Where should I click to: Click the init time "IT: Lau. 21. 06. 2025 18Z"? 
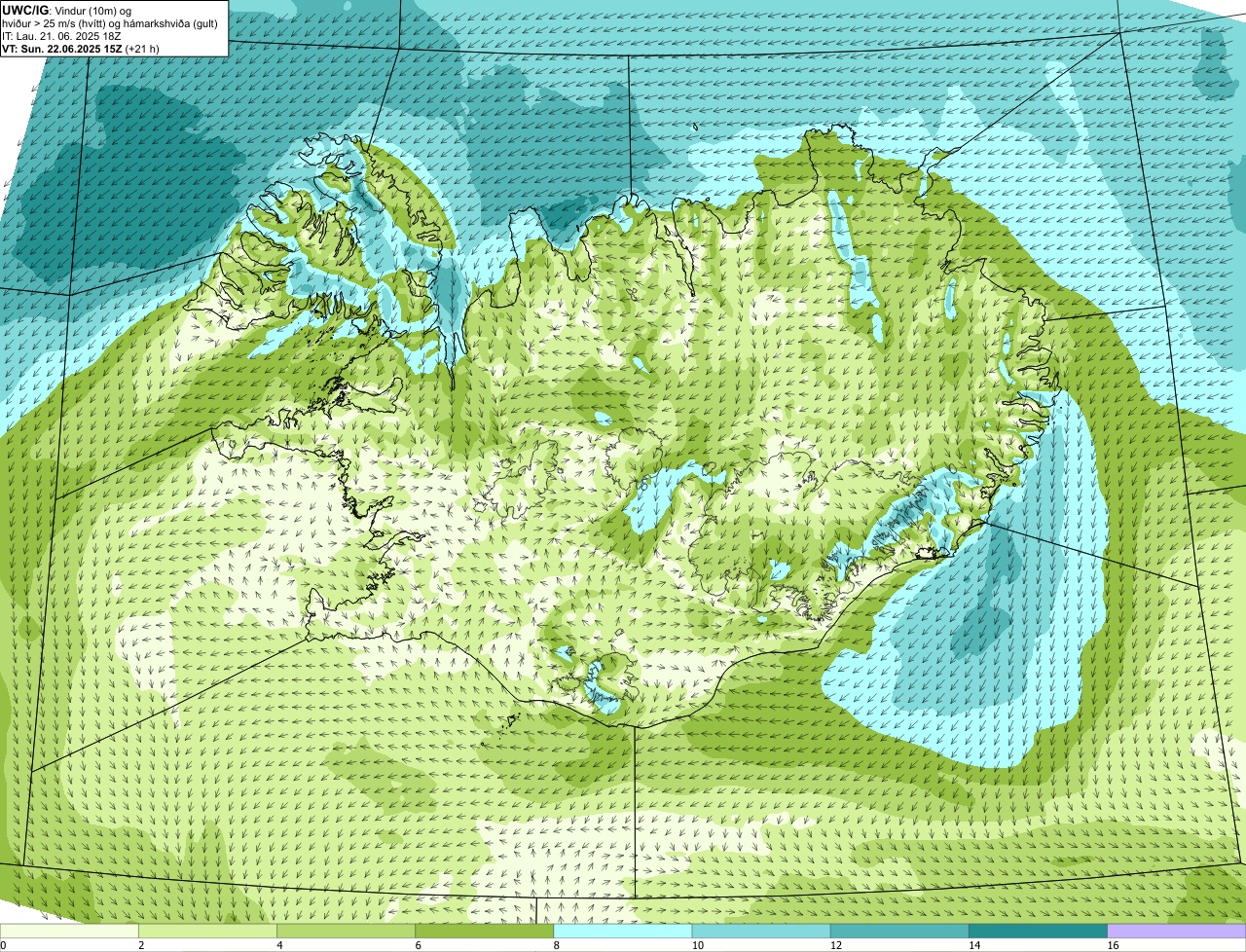[61, 36]
